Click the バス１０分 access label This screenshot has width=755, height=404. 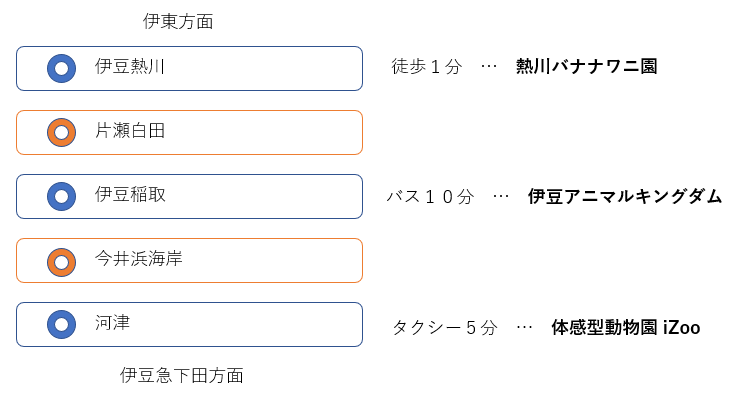pyautogui.click(x=430, y=196)
